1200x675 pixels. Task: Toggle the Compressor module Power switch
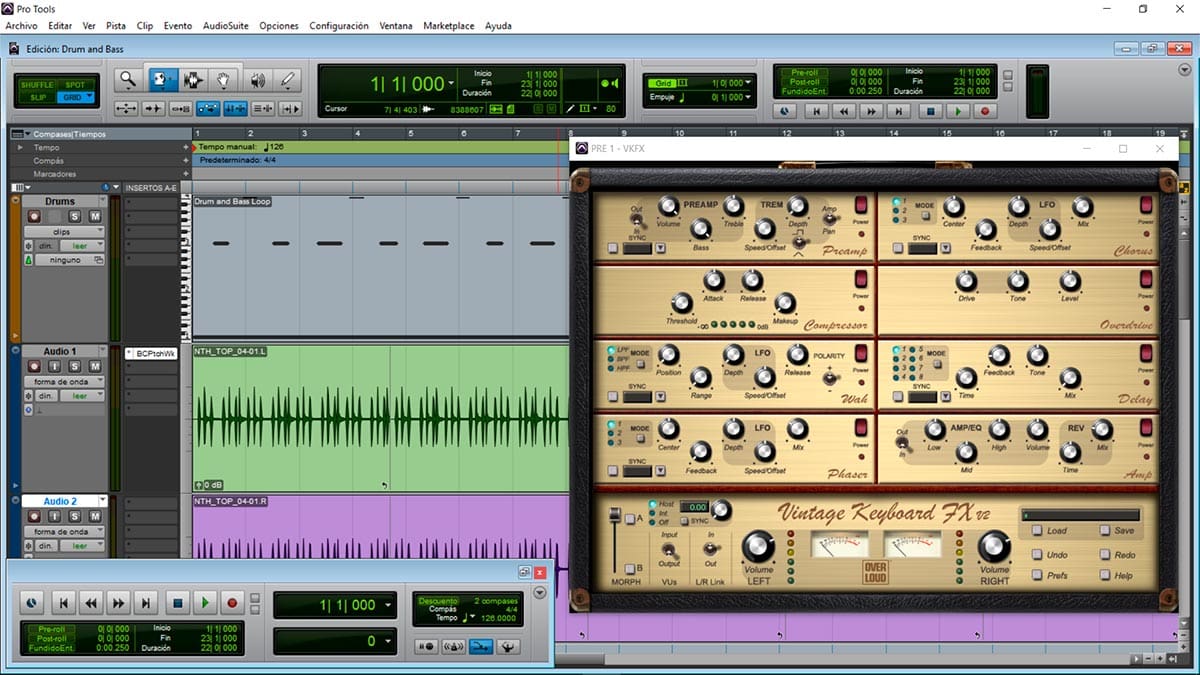(x=861, y=279)
